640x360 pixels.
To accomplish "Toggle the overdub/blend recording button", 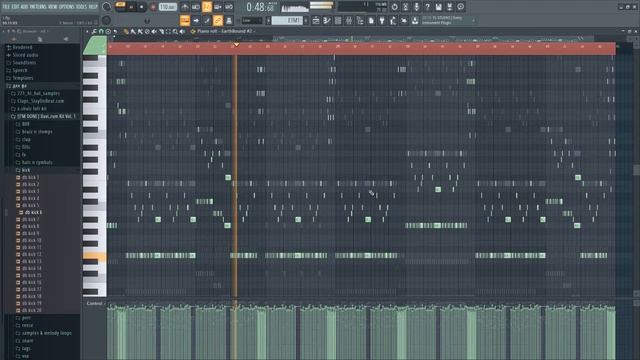I will (218, 7).
